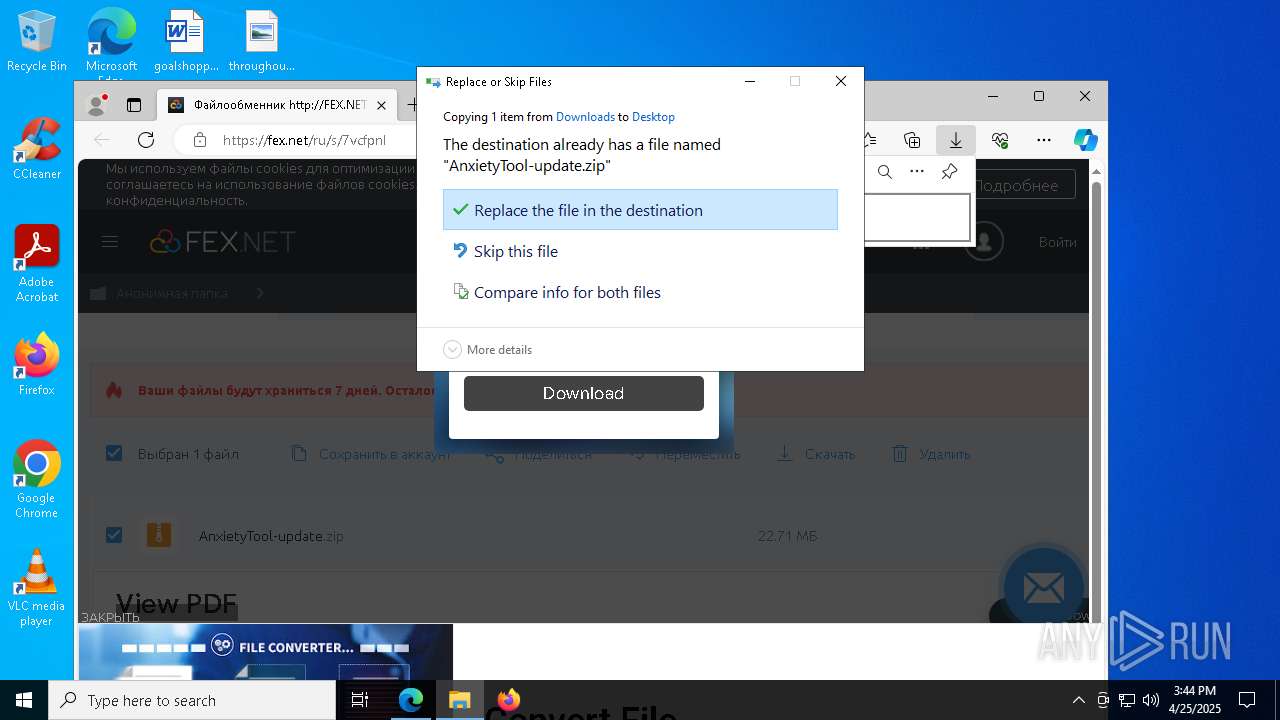Image resolution: width=1280 pixels, height=720 pixels.
Task: Open a new Edge tab
Action: (x=411, y=105)
